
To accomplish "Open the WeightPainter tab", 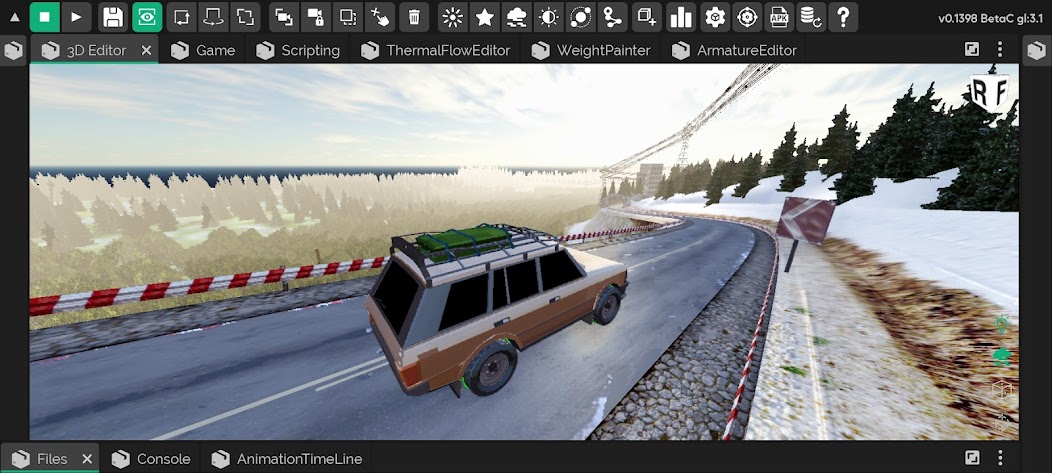I will (x=591, y=50).
